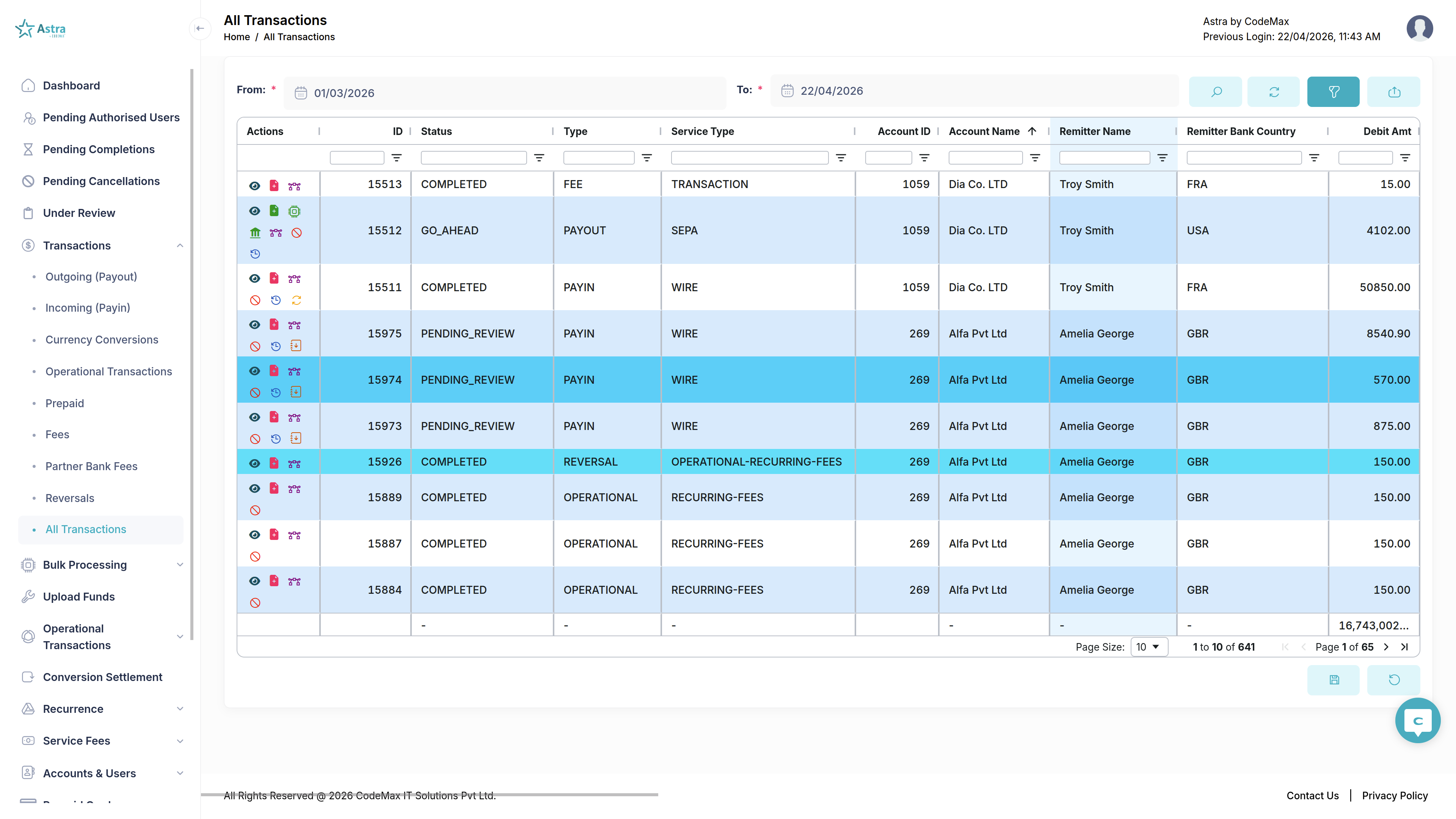
Task: Click red document icon for transaction 15884
Action: 274,581
